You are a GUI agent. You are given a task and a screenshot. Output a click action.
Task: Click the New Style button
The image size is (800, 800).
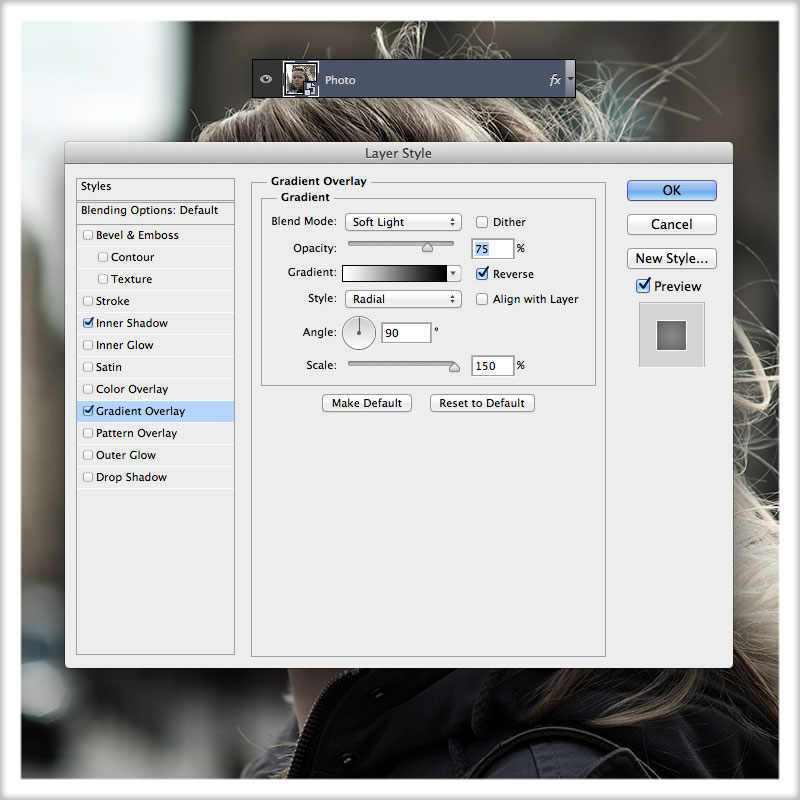[671, 258]
